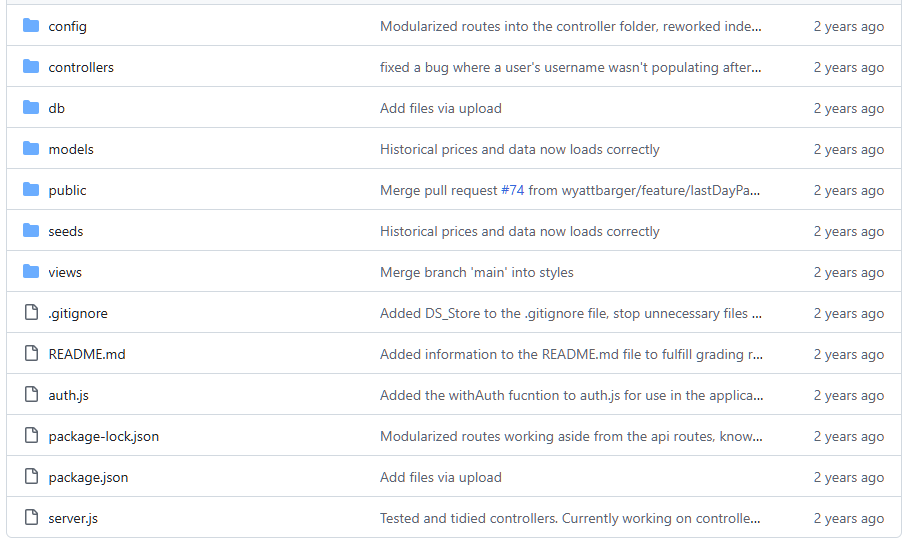This screenshot has width=909, height=541.
Task: Click the controllers folder icon
Action: coord(31,67)
